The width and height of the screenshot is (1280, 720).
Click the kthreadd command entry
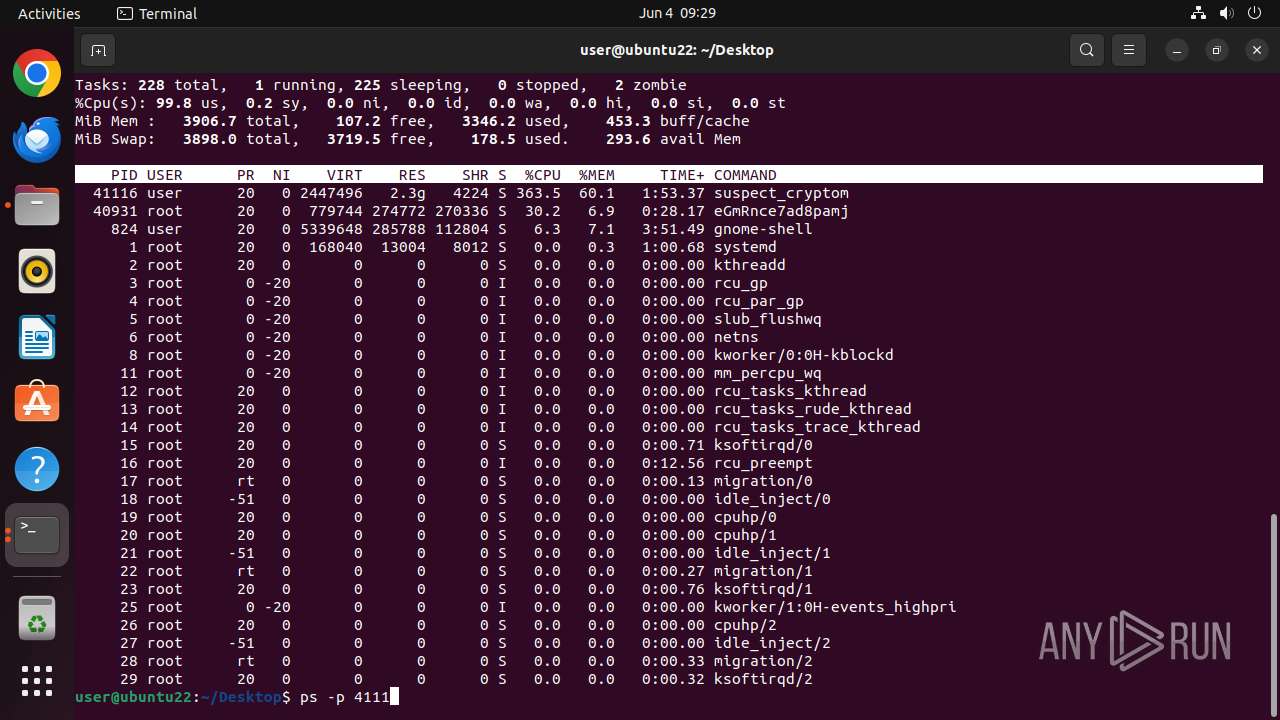point(750,265)
